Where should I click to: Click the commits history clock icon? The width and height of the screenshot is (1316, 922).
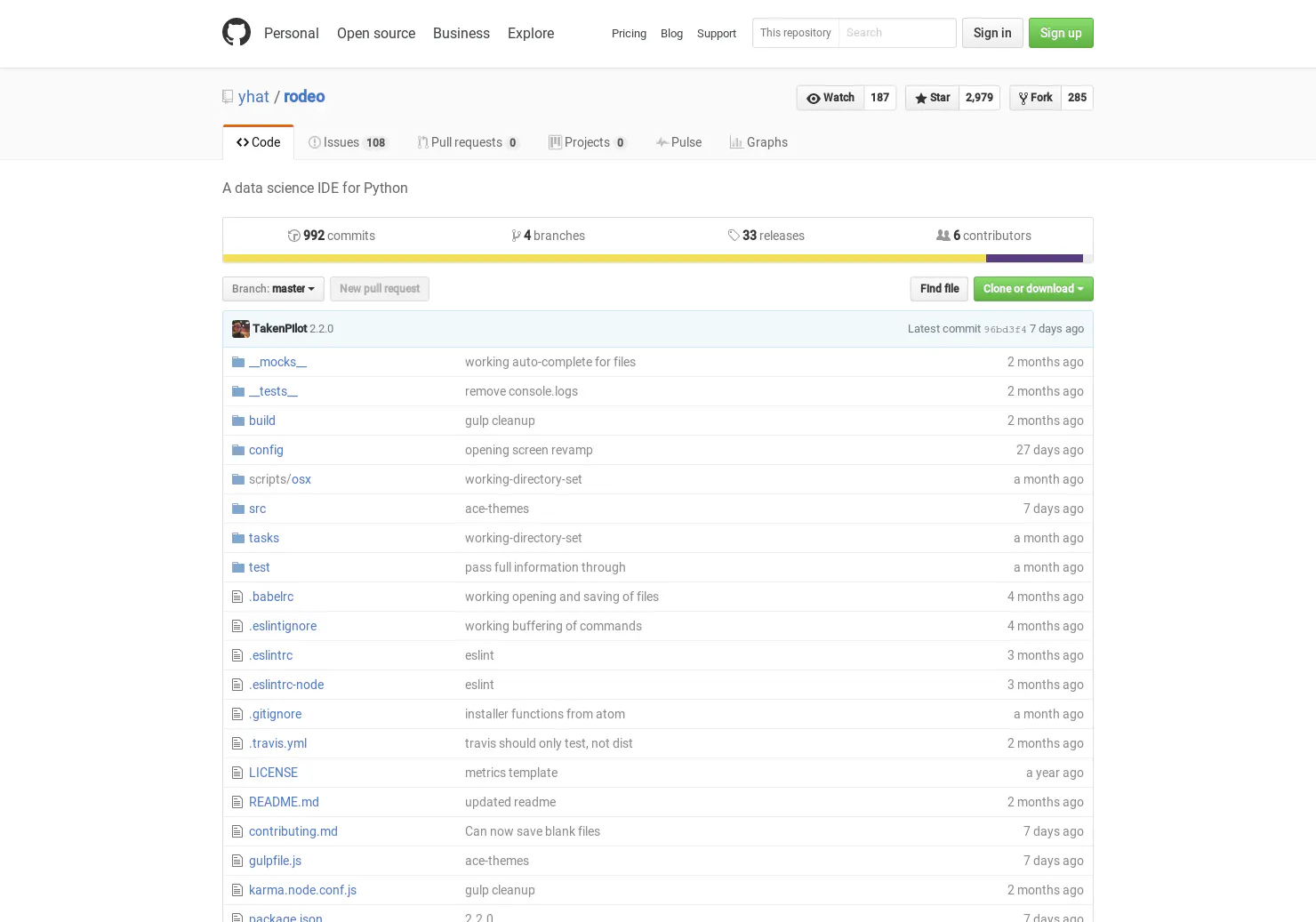click(293, 236)
